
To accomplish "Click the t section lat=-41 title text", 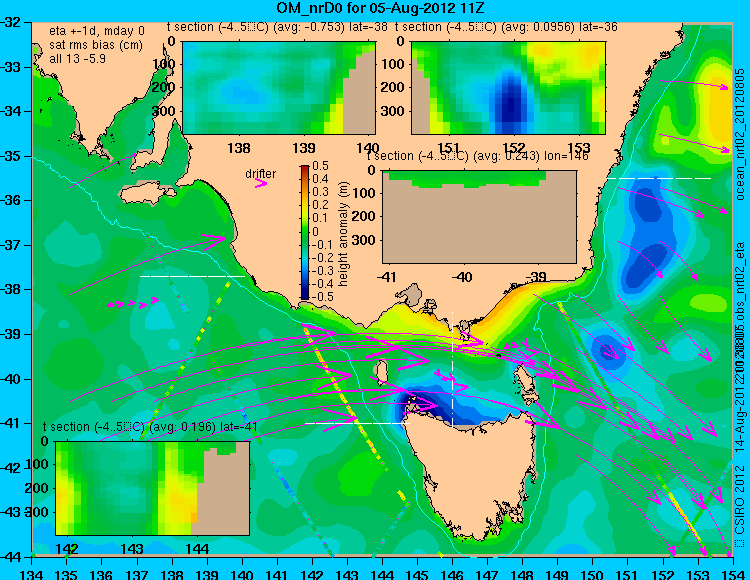I will tap(150, 427).
